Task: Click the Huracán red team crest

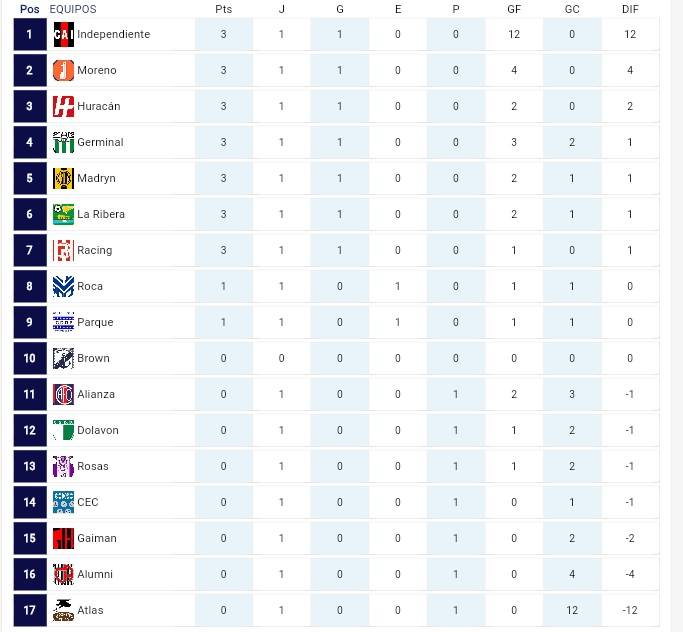Action: (x=63, y=106)
